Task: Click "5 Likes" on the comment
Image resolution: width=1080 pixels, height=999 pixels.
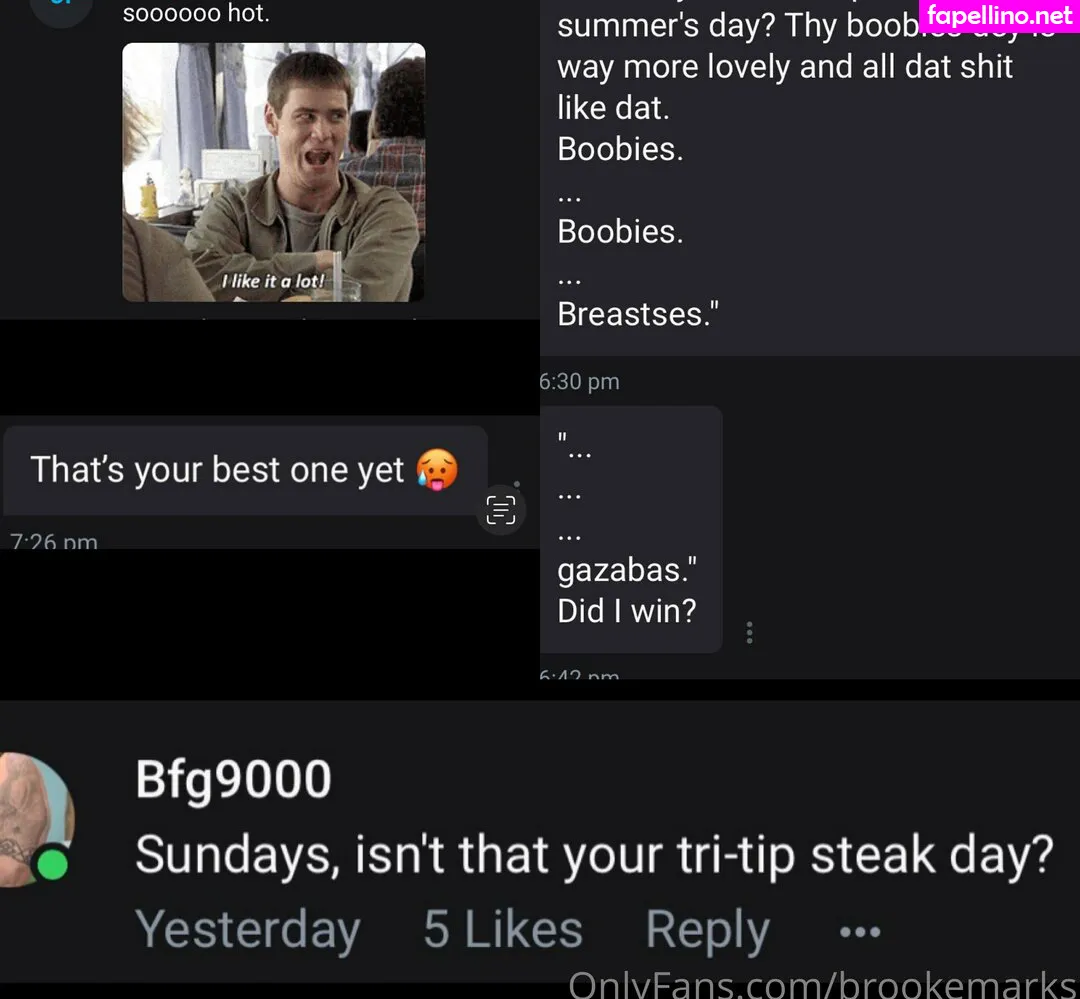Action: pos(502,930)
